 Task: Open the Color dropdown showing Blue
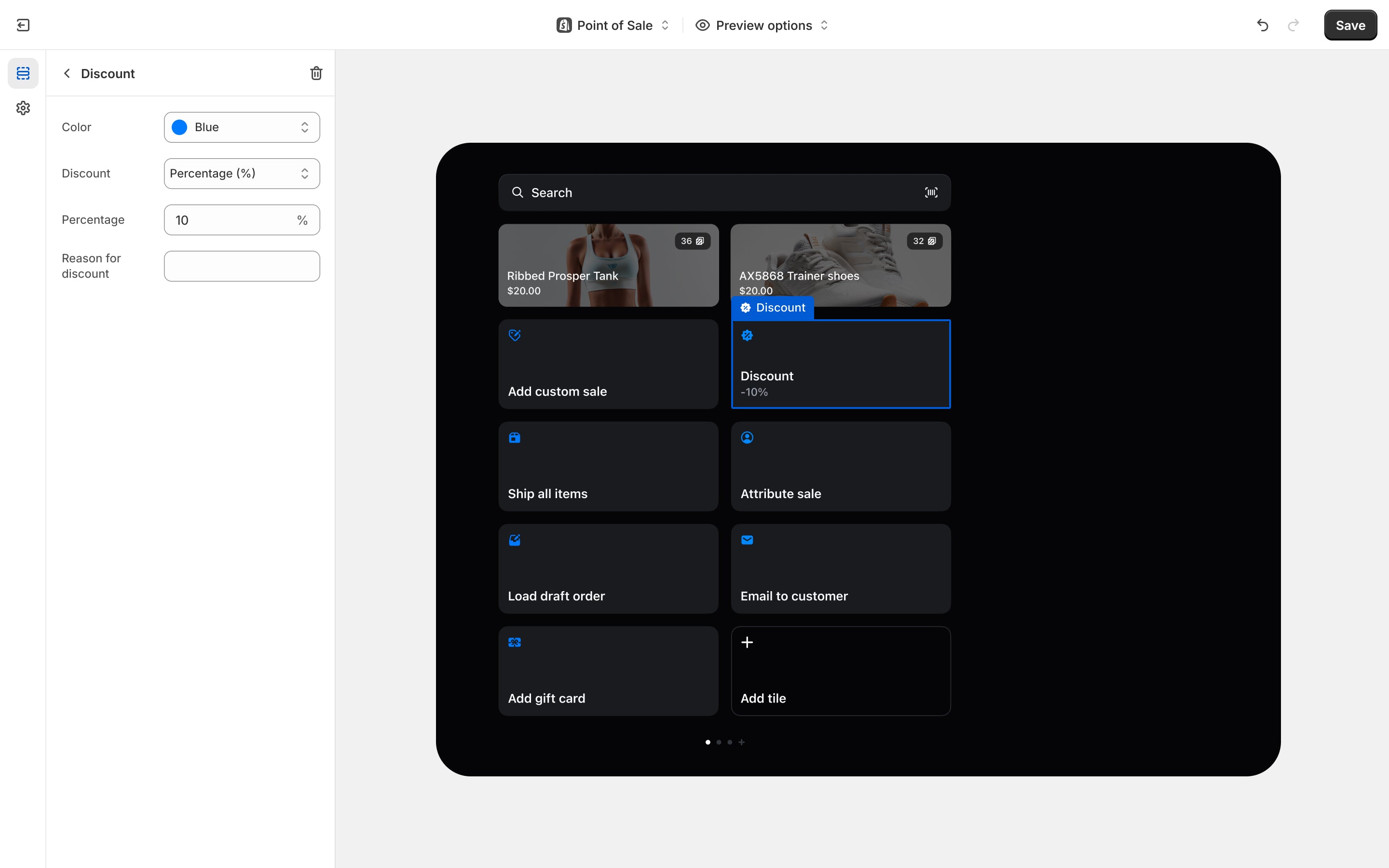242,127
